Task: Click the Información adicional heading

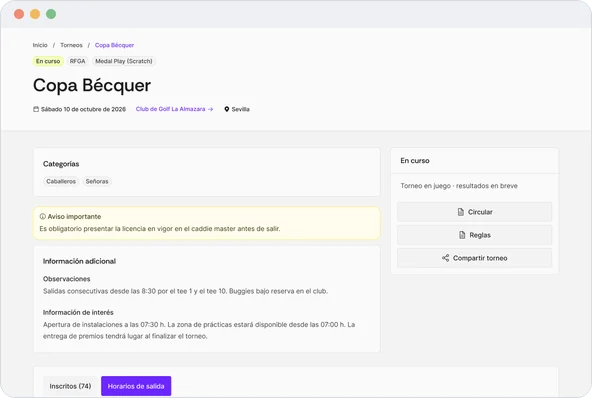Action: coord(79,261)
